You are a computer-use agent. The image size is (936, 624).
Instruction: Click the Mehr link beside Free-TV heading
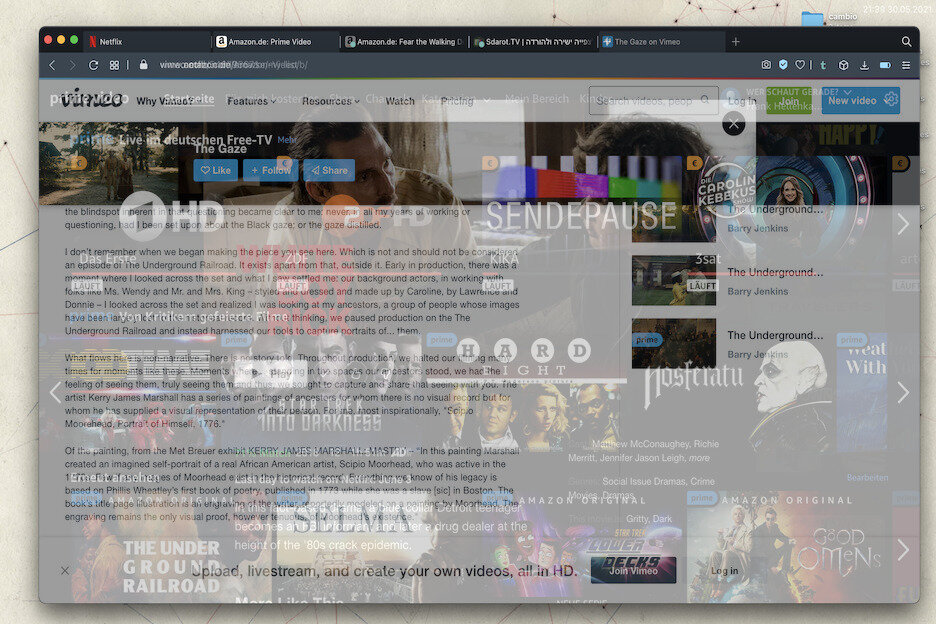[x=287, y=140]
